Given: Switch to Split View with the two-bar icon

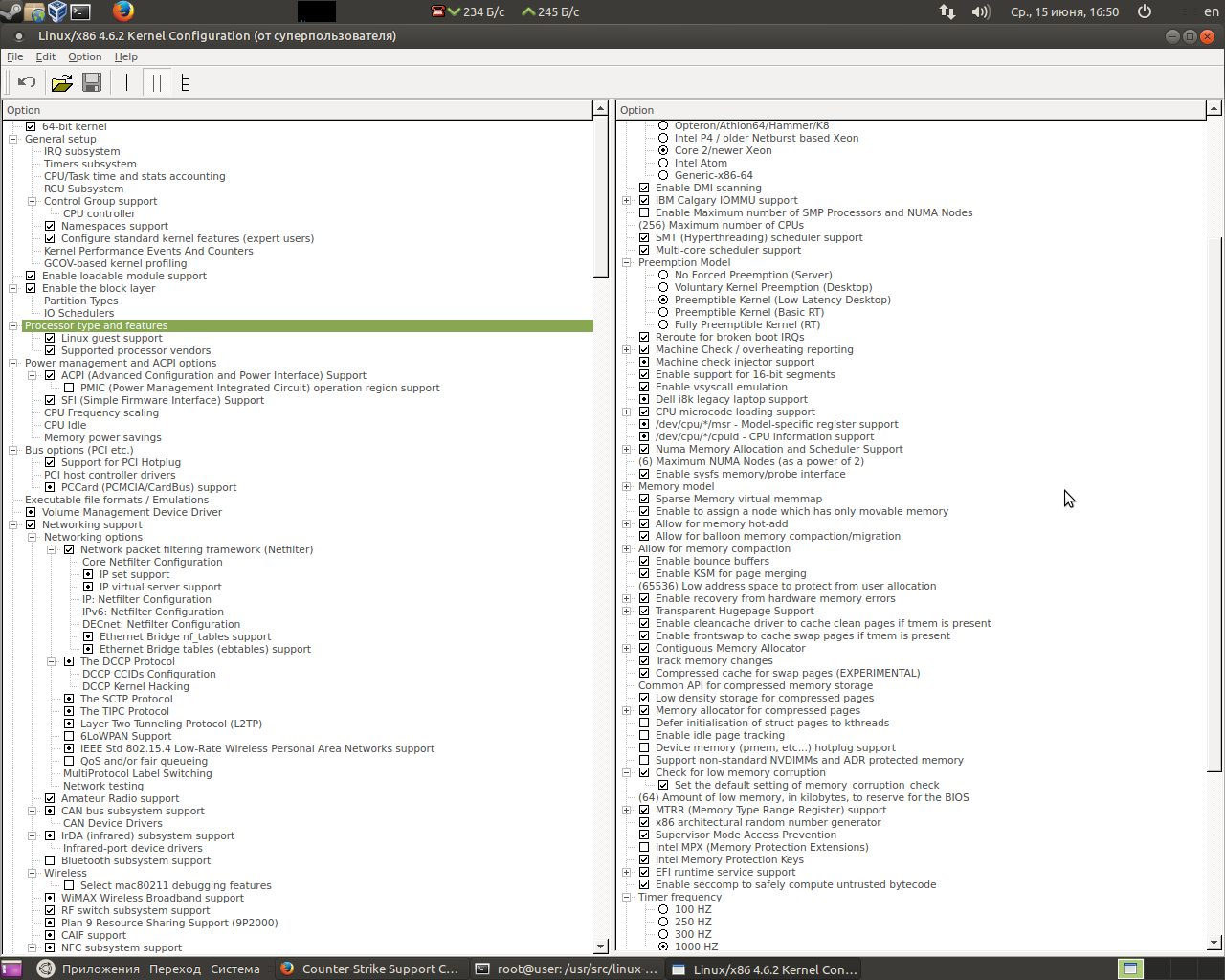Looking at the screenshot, I should click(157, 83).
